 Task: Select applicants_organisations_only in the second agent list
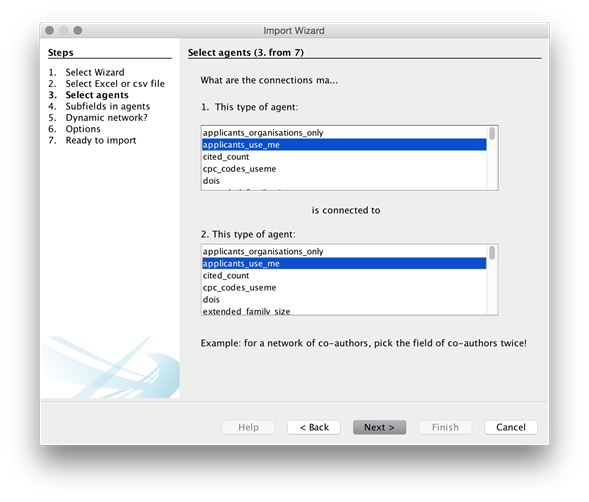(344, 251)
